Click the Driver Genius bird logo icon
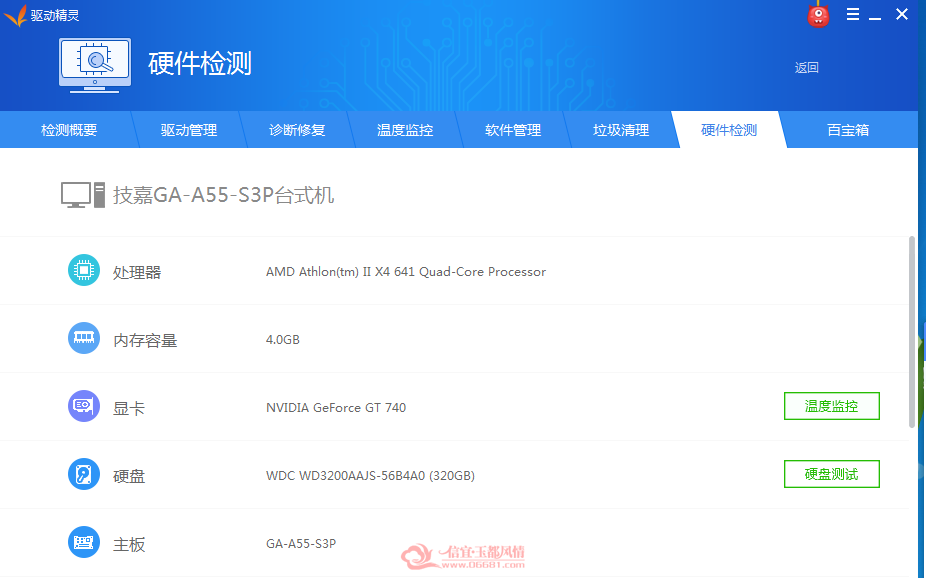 point(15,15)
